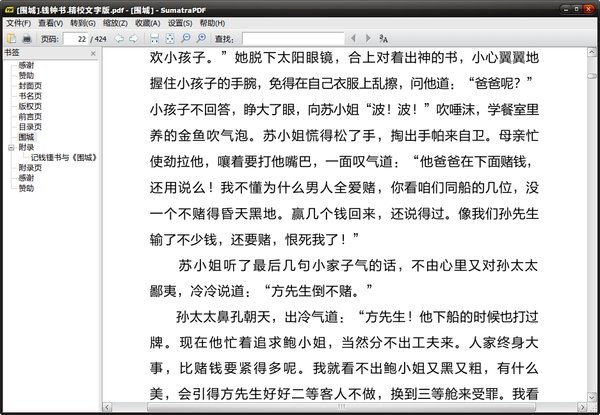Viewport: 600px width, 415px height.
Task: Click the page number input showing 22
Action: 76,39
